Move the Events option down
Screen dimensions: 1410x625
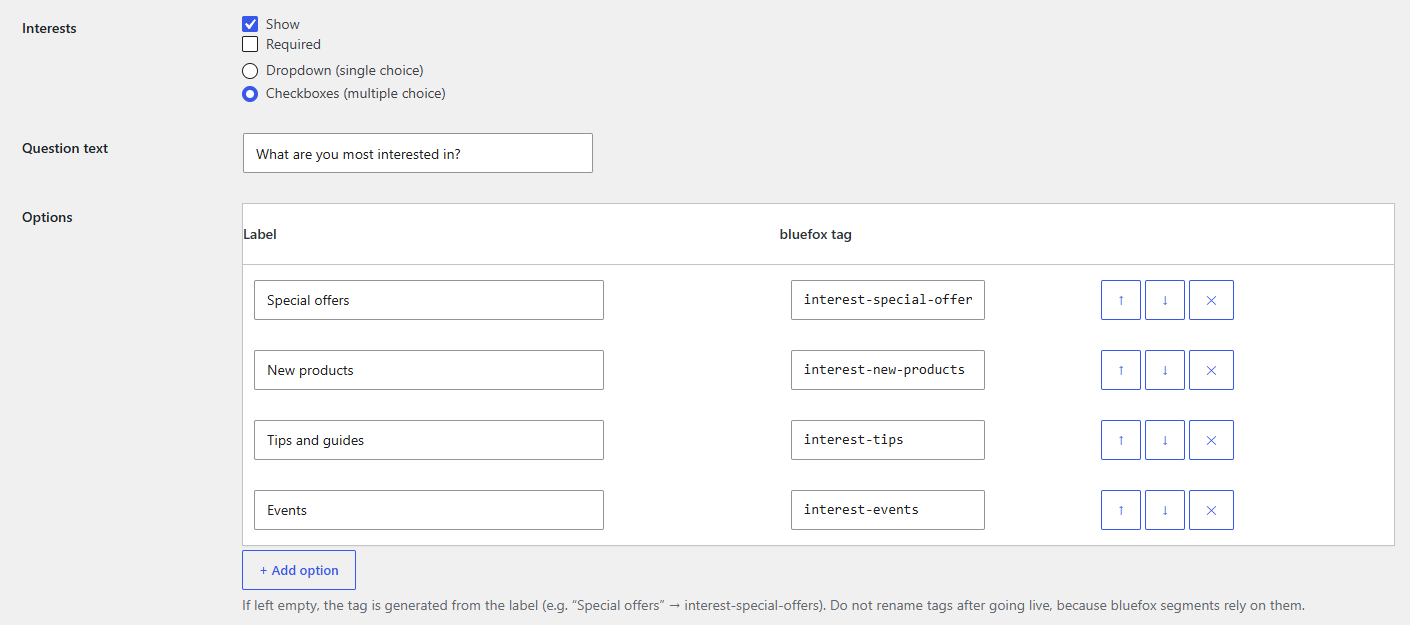click(1165, 510)
